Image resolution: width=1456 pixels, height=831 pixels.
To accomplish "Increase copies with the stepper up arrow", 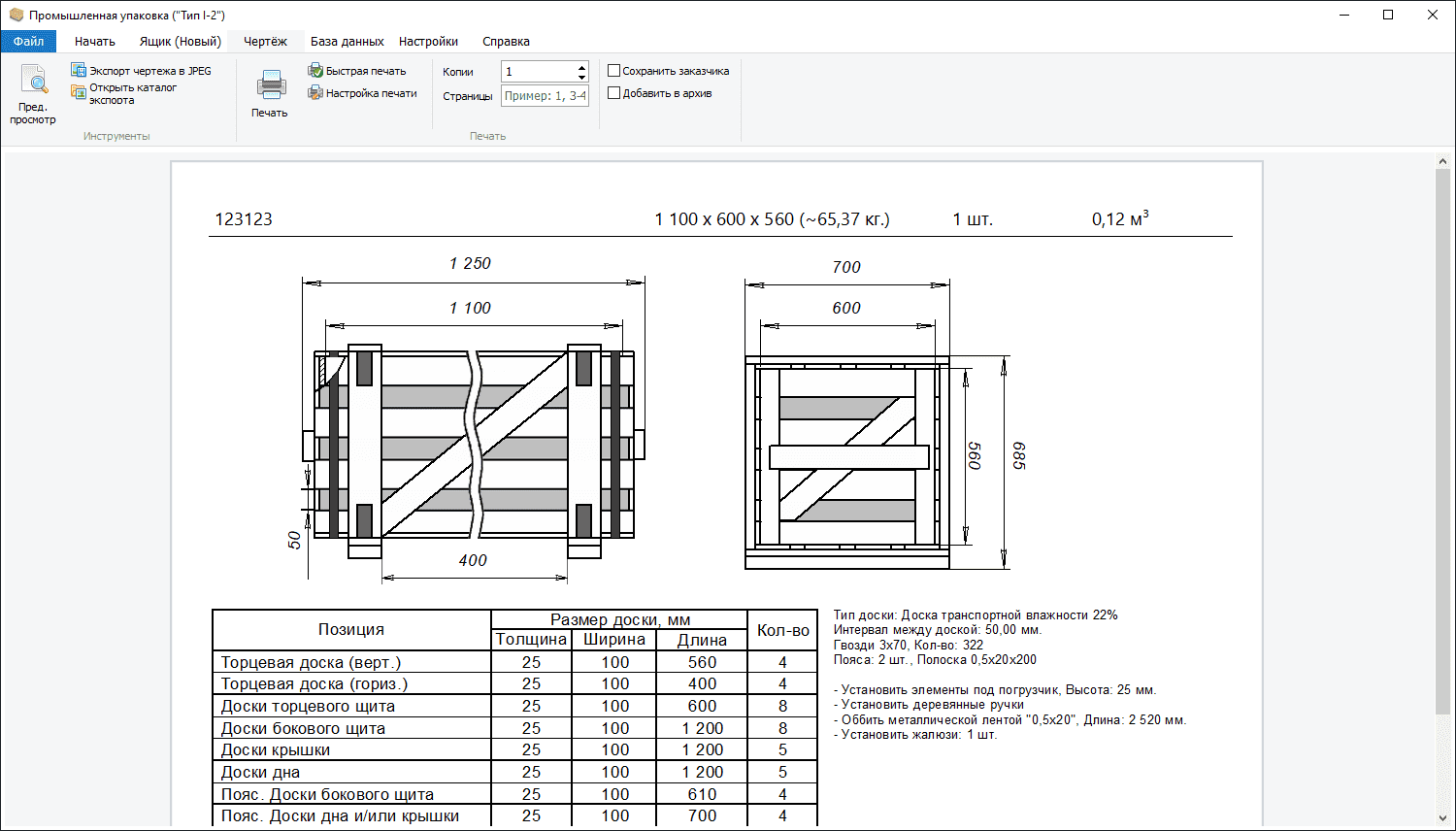I will point(581,66).
